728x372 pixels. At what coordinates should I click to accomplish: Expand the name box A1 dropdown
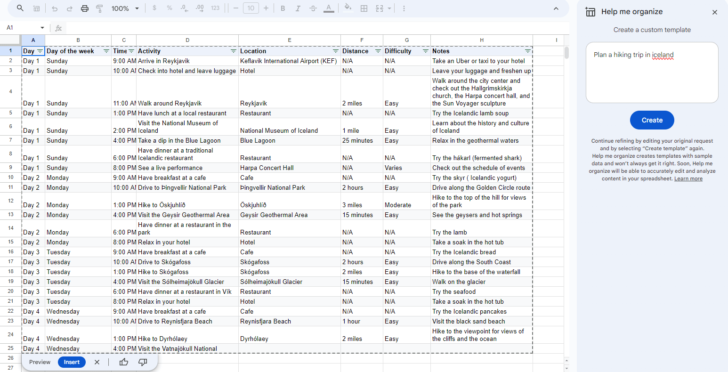pyautogui.click(x=43, y=28)
